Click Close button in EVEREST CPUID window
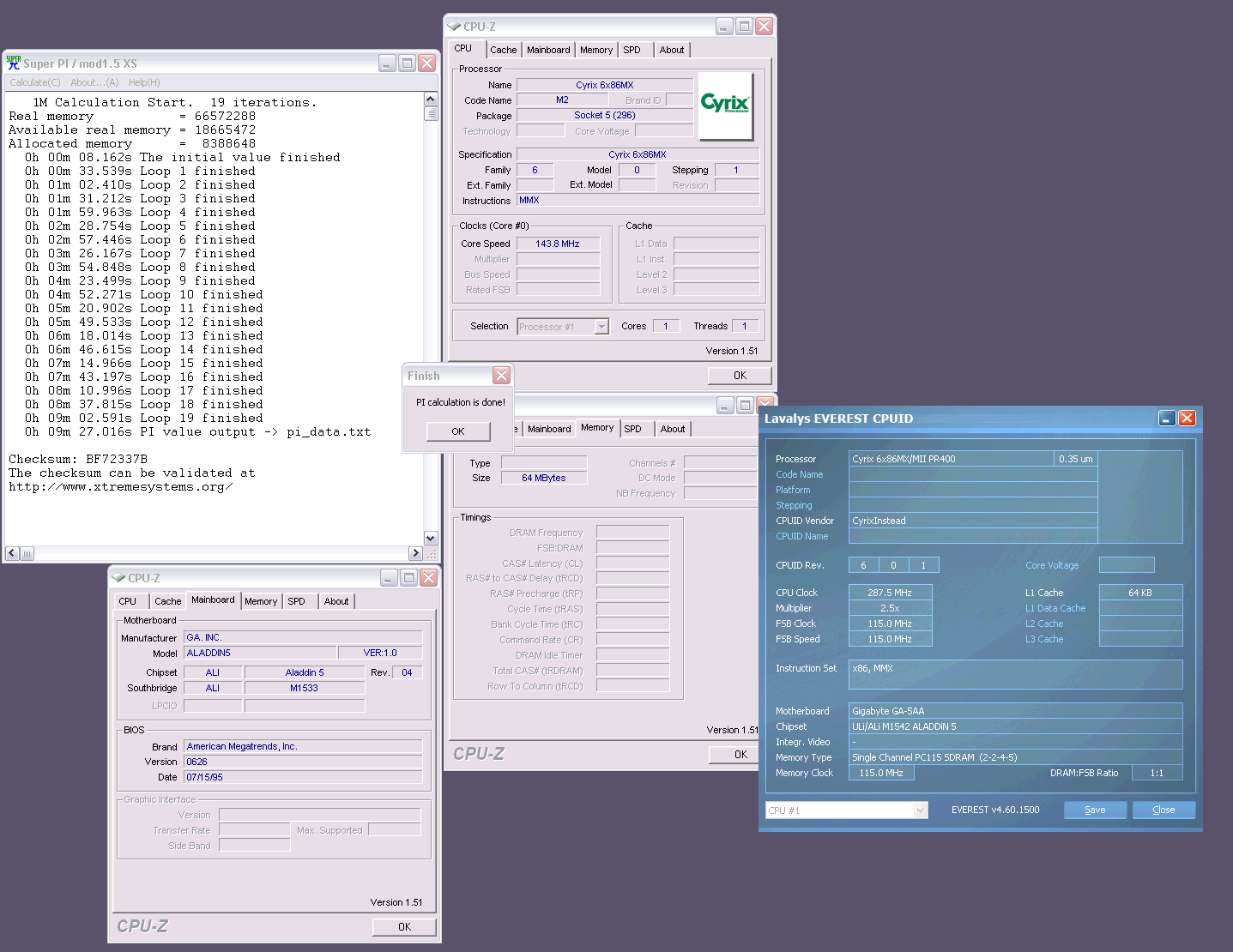 (1163, 810)
